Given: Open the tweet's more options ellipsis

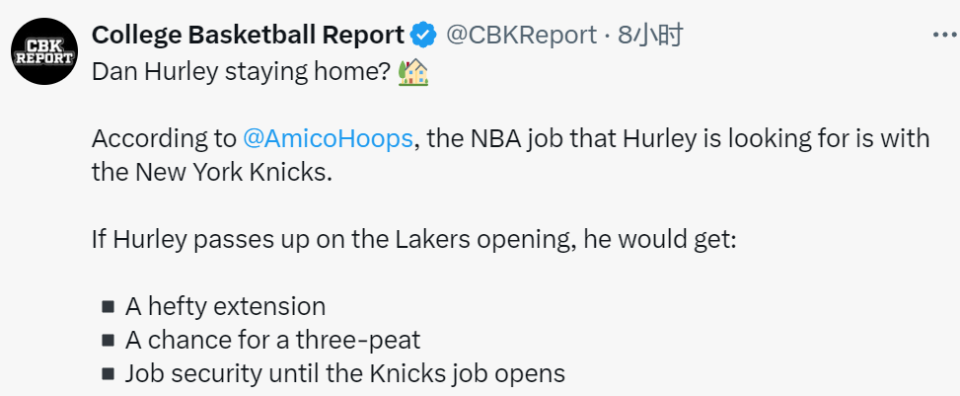Looking at the screenshot, I should (x=944, y=35).
